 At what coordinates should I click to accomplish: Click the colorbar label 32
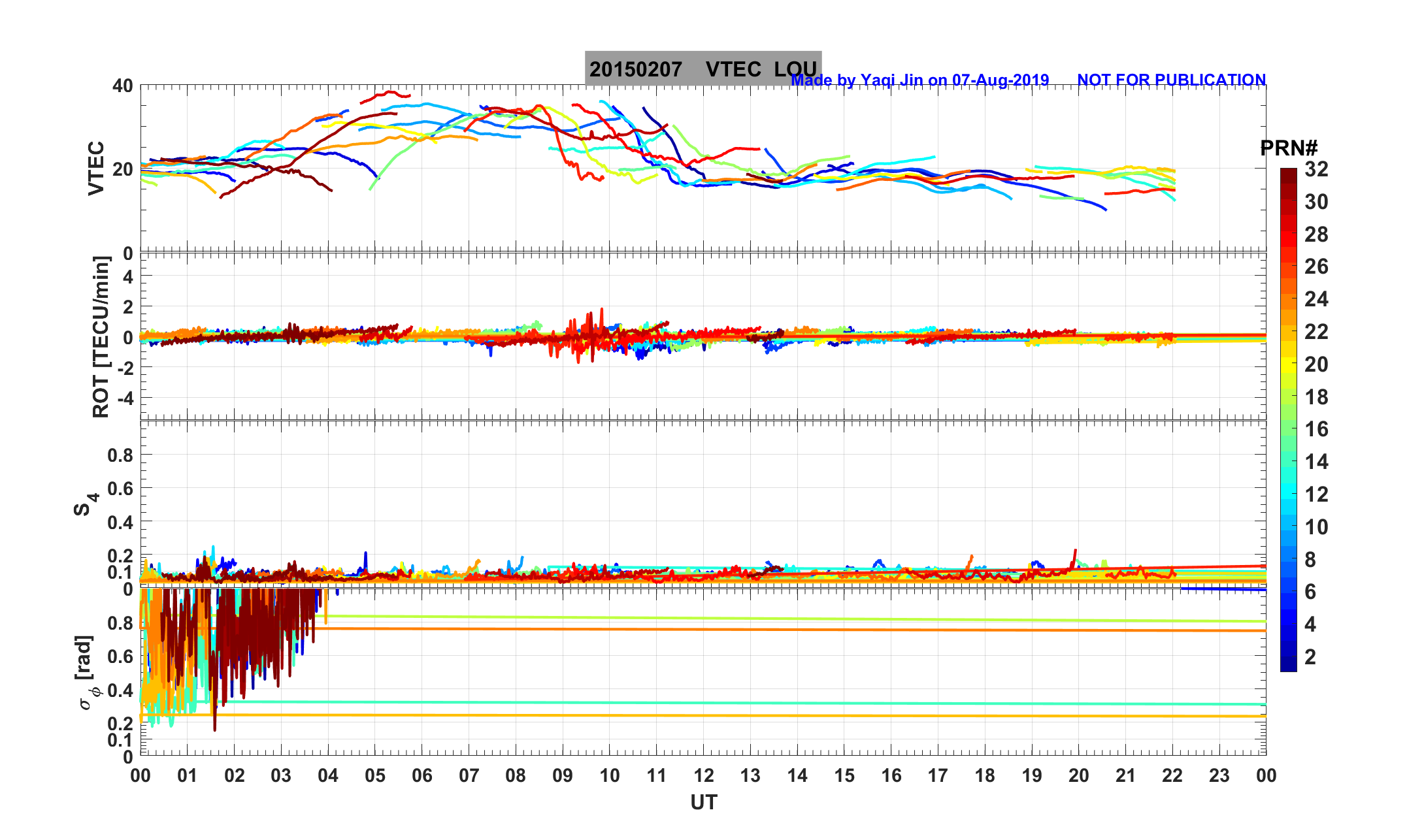point(1316,170)
